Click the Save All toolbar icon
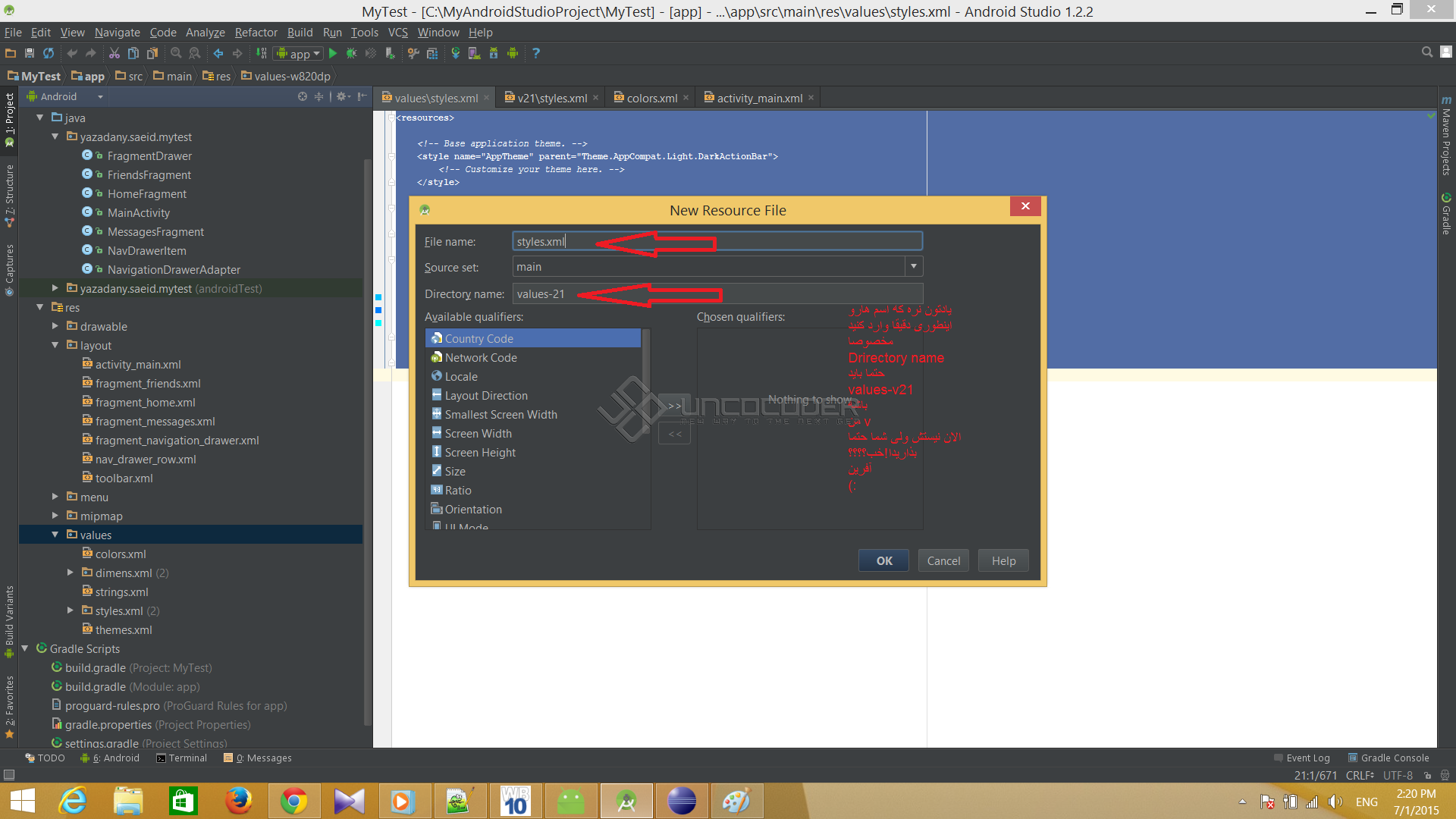Image resolution: width=1456 pixels, height=819 pixels. (30, 53)
